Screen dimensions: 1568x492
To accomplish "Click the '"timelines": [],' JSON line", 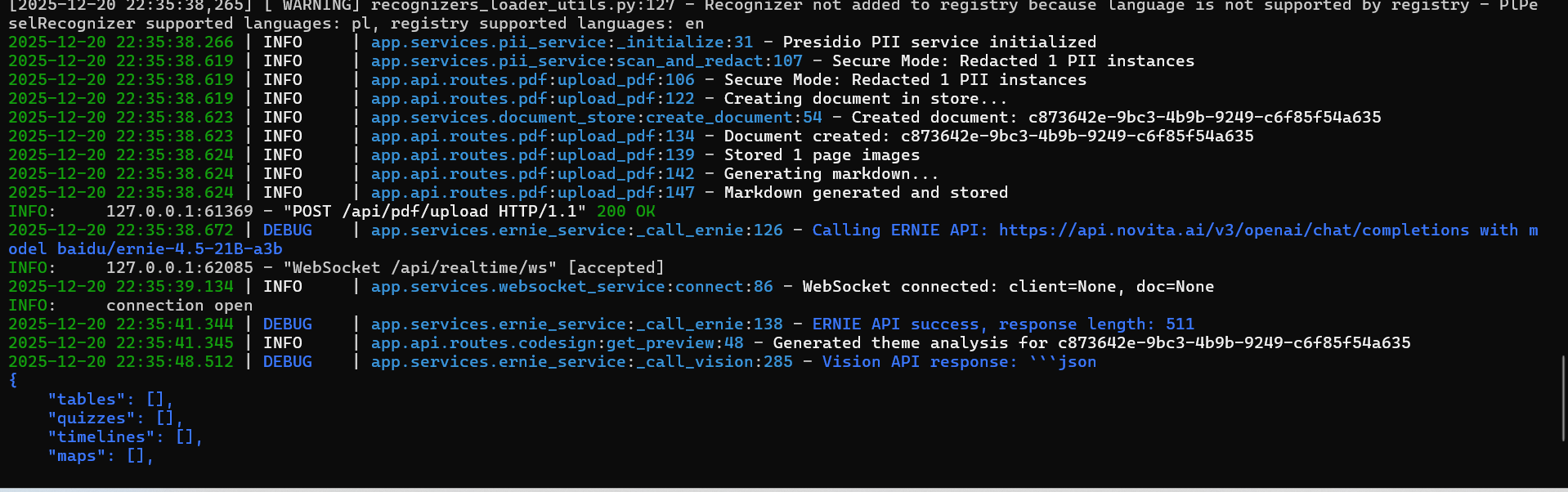I will click(x=125, y=436).
